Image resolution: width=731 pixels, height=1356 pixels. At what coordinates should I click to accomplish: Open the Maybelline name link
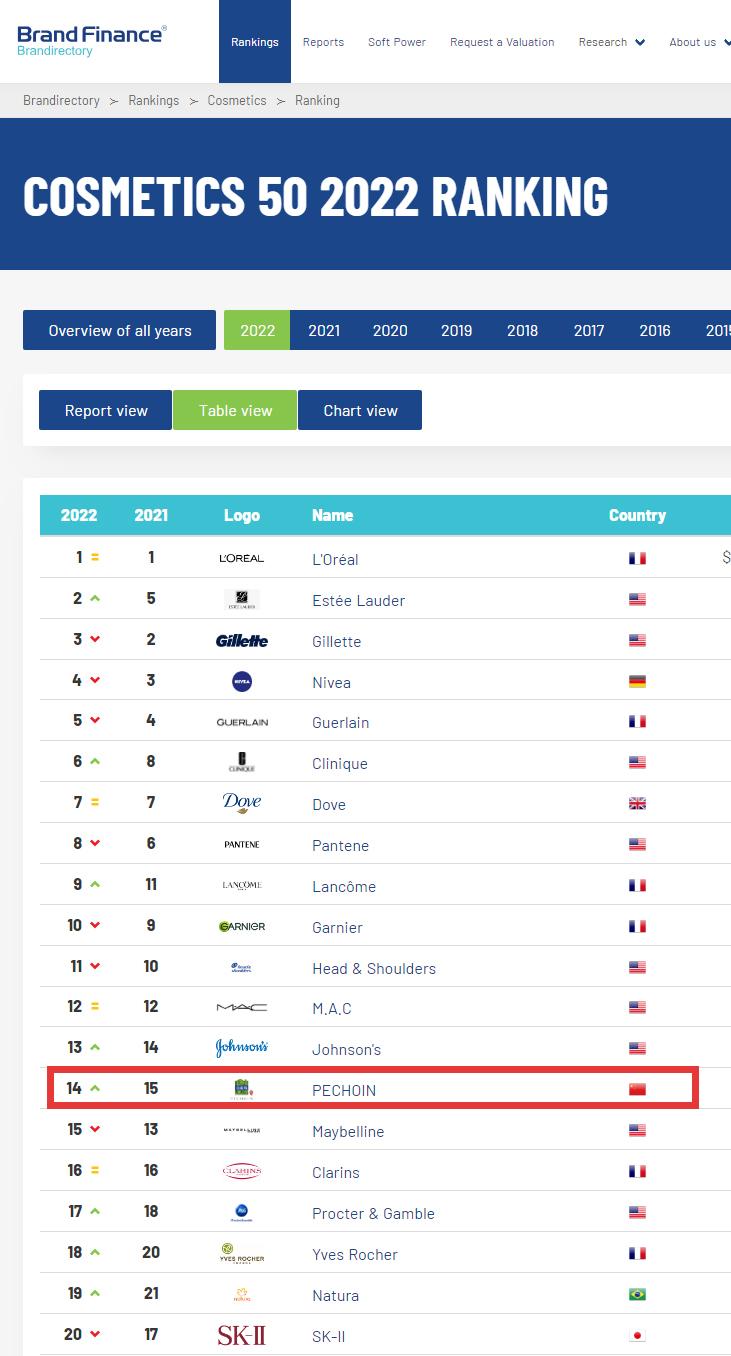click(348, 1131)
